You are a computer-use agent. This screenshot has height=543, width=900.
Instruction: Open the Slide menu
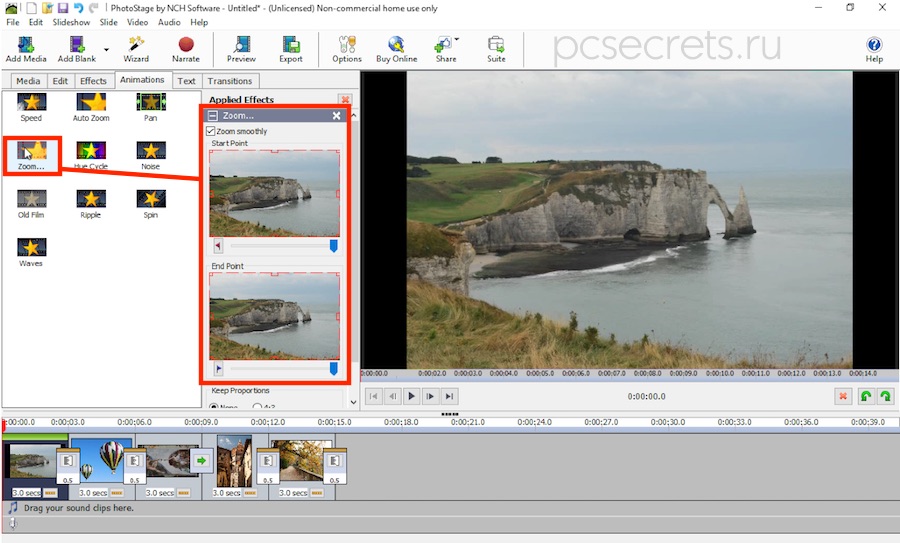[108, 22]
